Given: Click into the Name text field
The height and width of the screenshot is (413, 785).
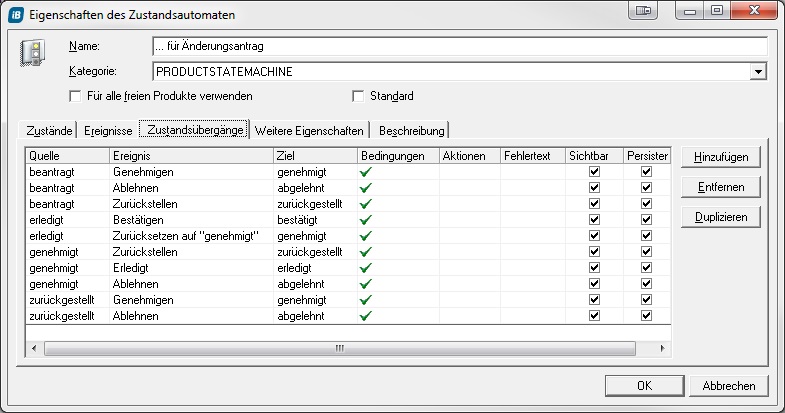Looking at the screenshot, I should pos(459,46).
